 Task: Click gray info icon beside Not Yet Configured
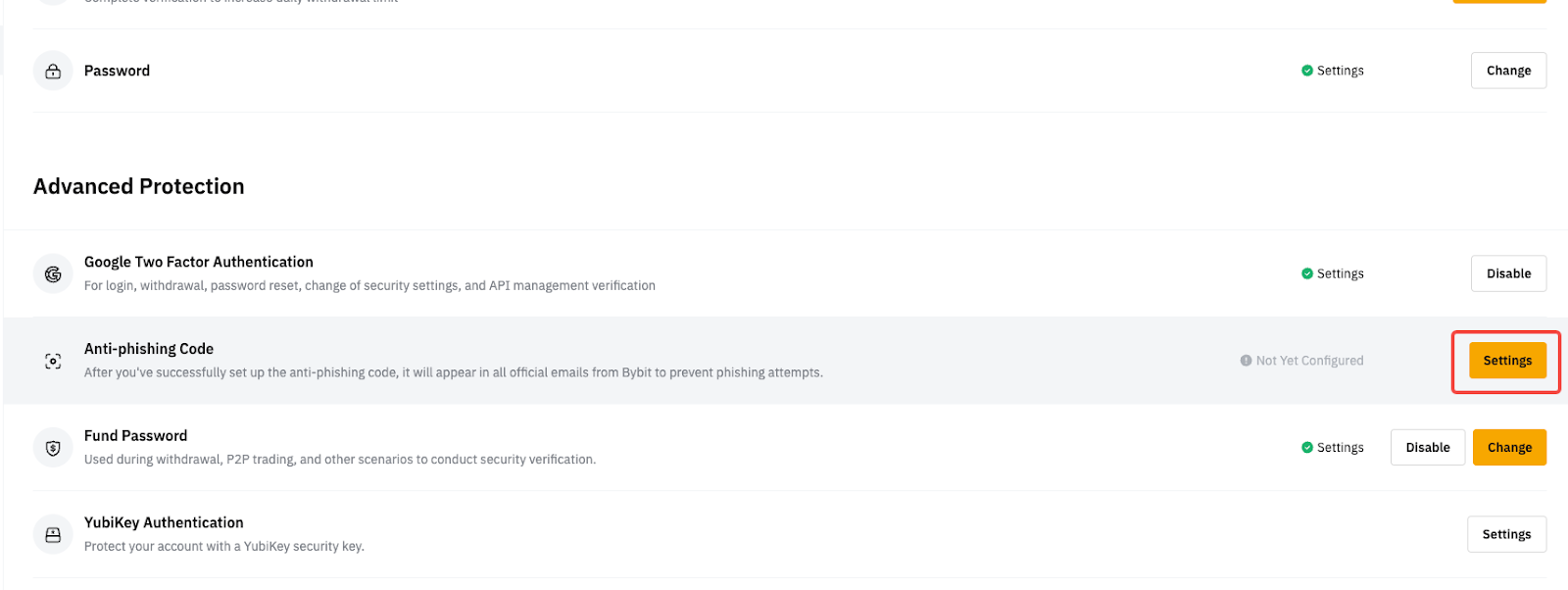pos(1246,361)
